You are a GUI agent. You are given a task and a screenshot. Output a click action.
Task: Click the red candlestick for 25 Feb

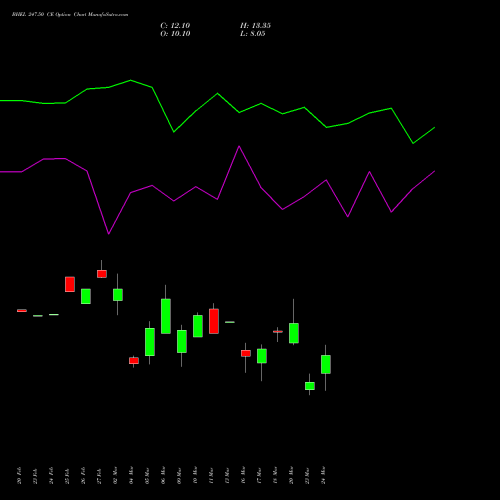pyautogui.click(x=70, y=284)
